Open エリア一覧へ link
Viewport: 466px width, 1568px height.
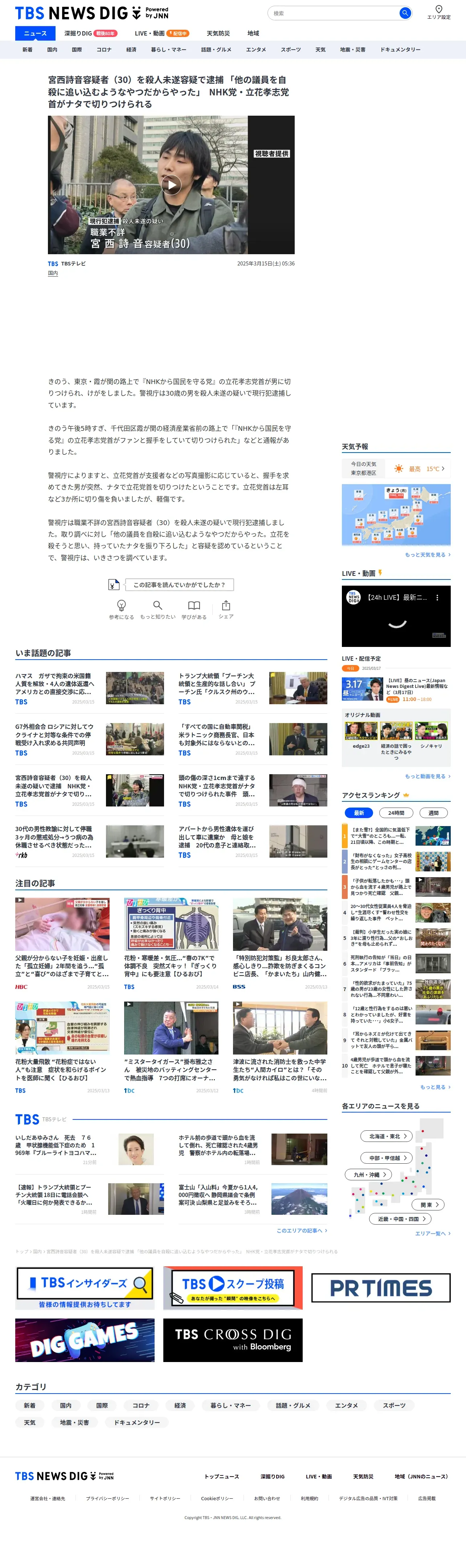click(433, 1233)
